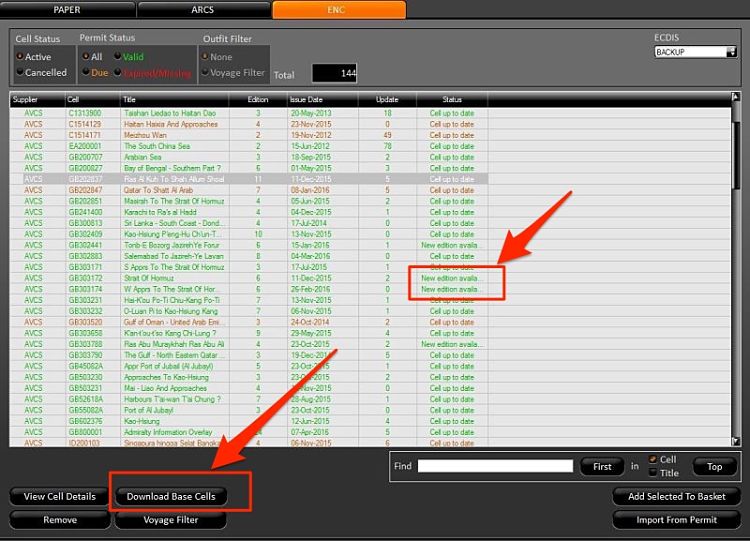Screen dimensions: 750x541
Task: Click in the Find text field
Action: pos(494,467)
